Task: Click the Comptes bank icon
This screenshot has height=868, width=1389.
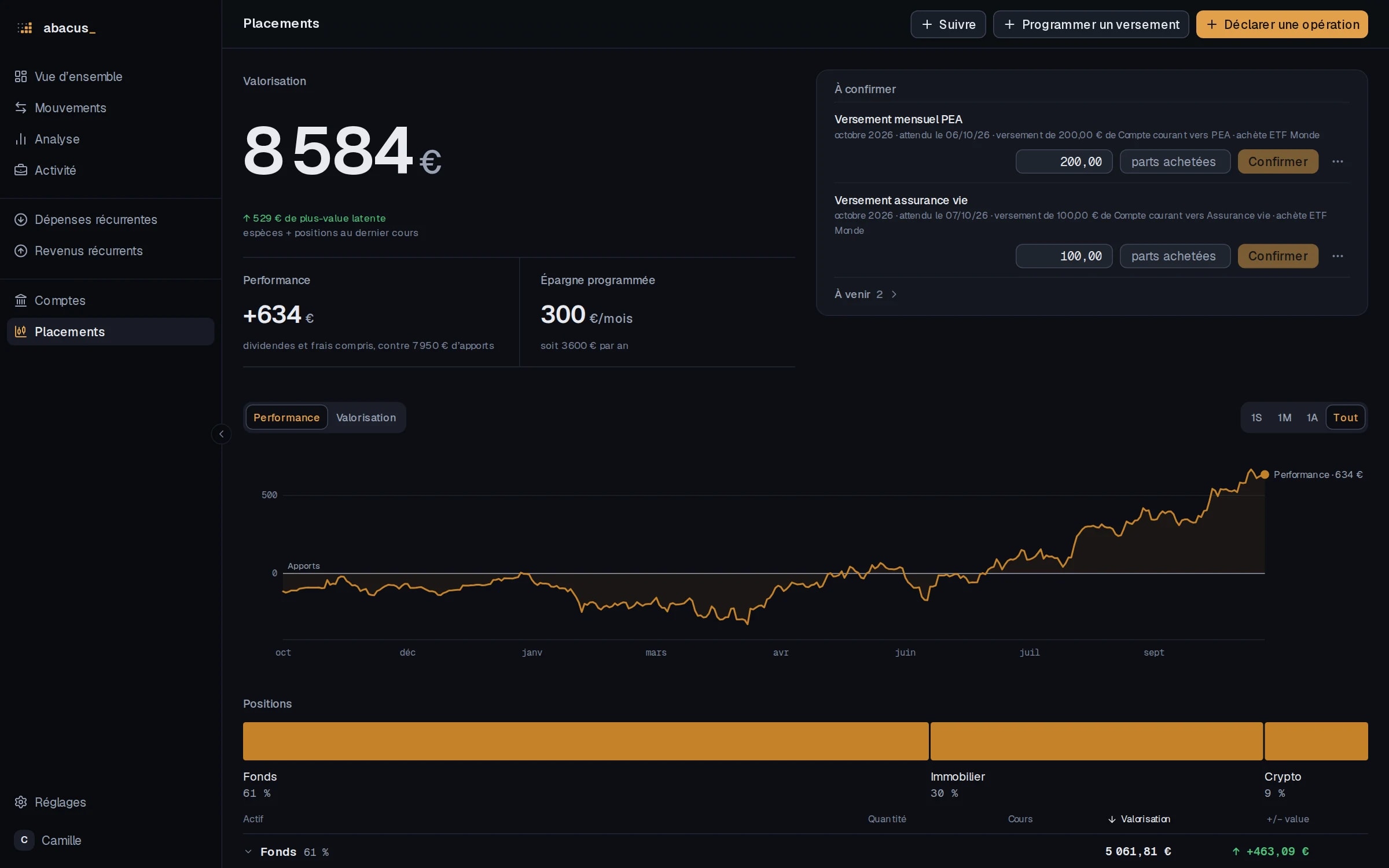Action: coord(21,300)
